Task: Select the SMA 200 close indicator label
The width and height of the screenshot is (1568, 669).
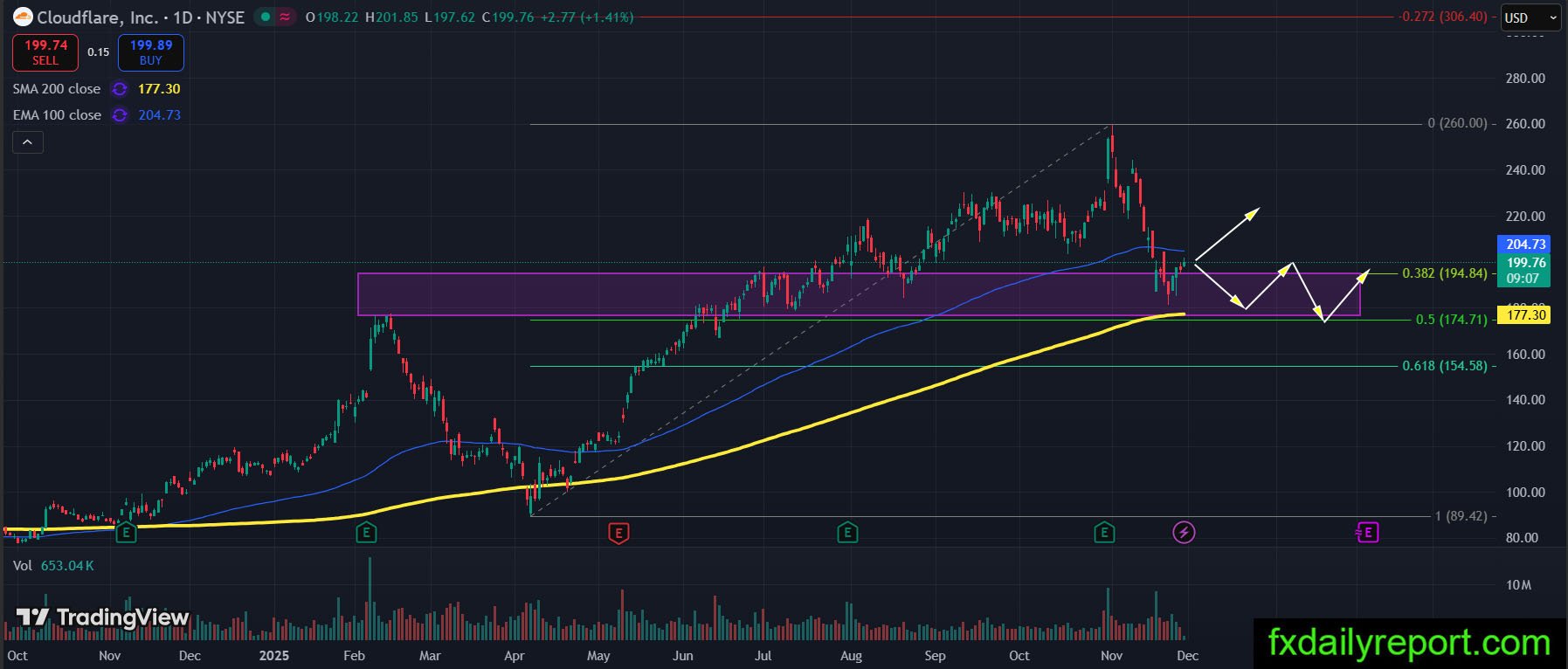Action: tap(57, 89)
